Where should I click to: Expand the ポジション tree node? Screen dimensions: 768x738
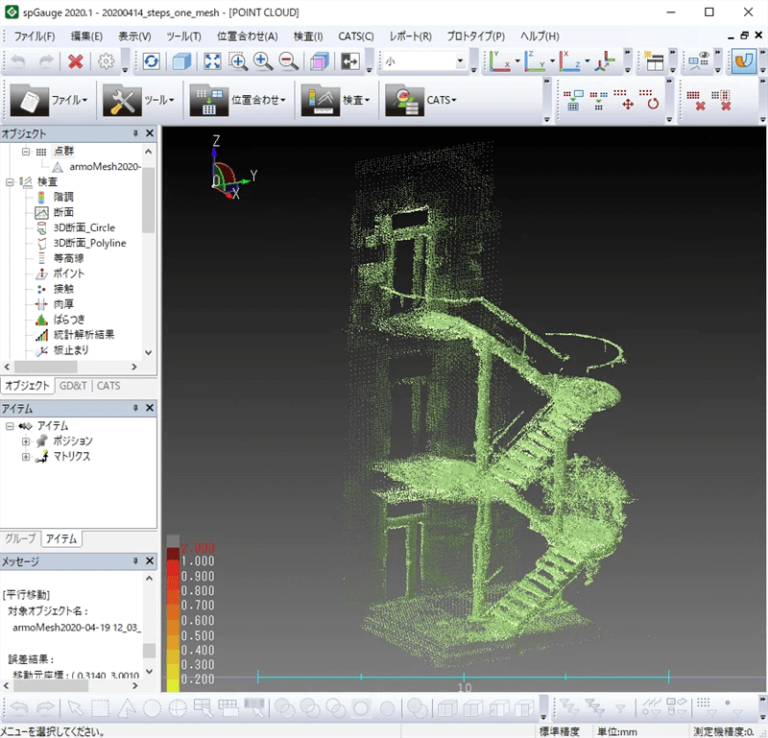[x=26, y=441]
